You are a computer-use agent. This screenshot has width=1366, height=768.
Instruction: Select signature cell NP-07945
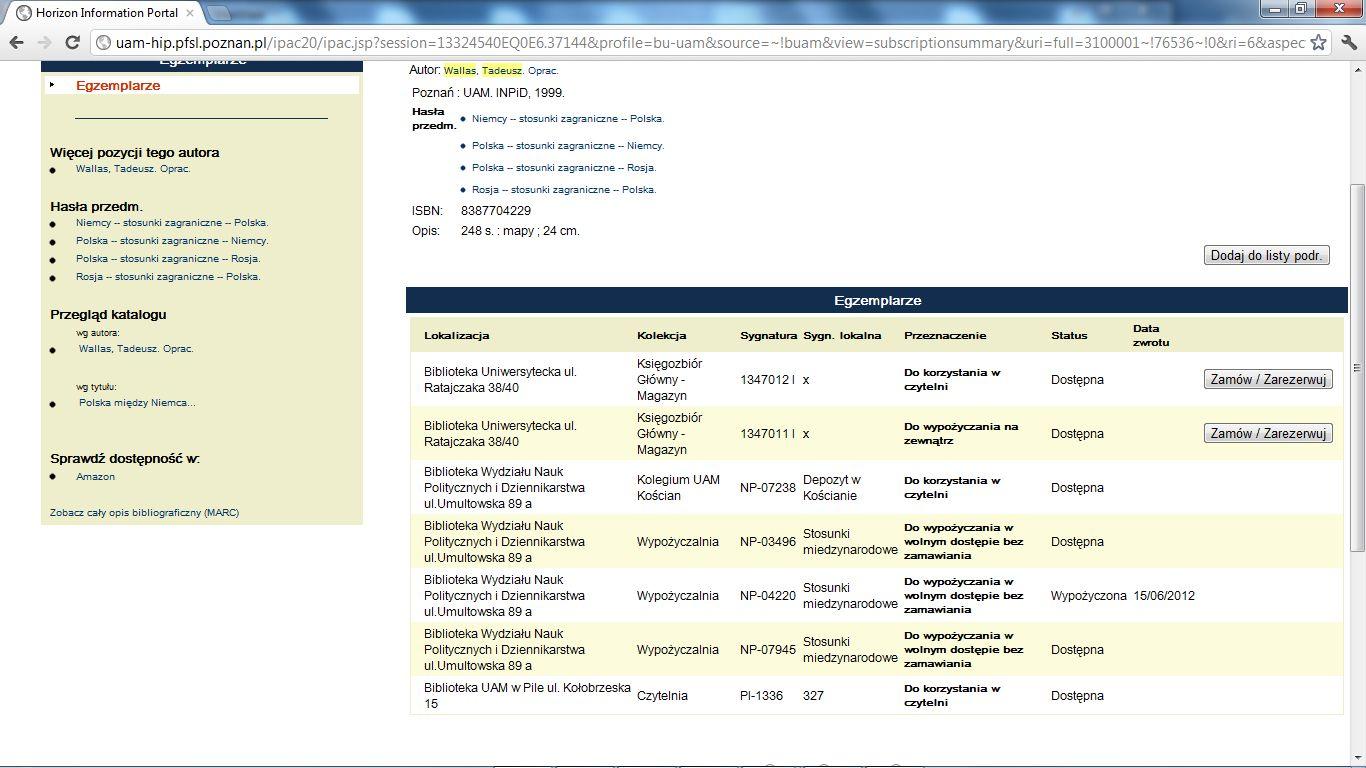(x=768, y=650)
